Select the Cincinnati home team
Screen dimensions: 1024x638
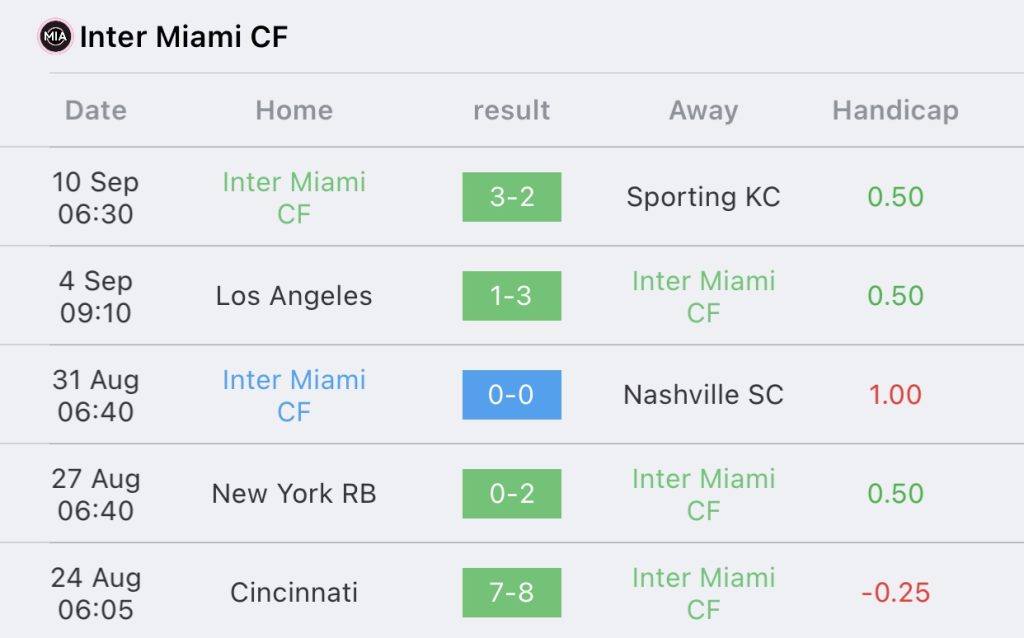(294, 593)
